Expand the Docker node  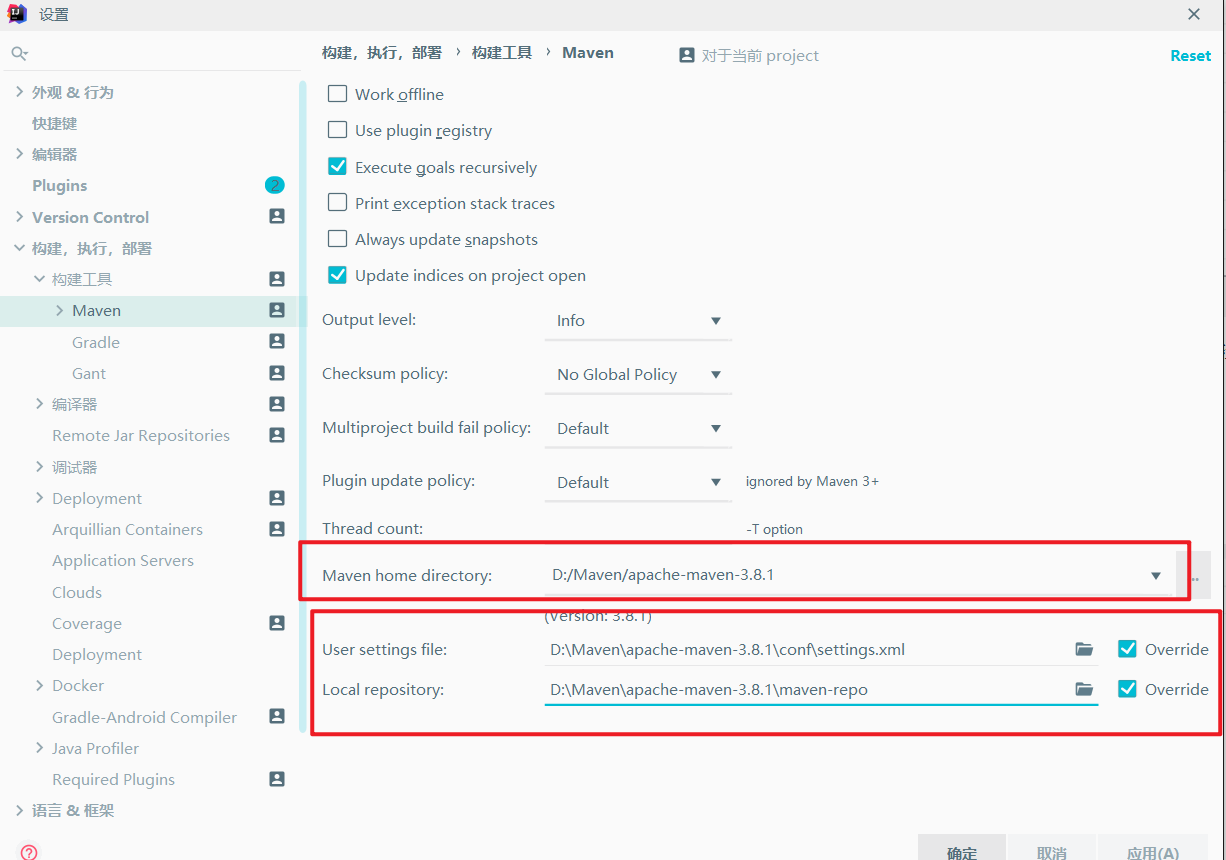pos(40,685)
